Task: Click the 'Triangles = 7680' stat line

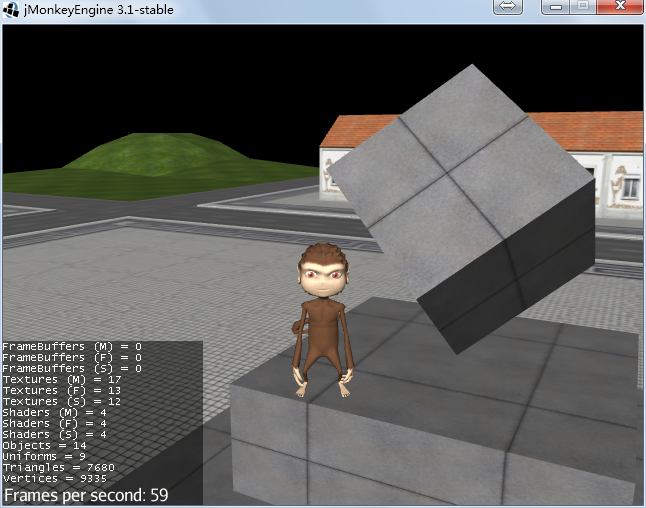Action: tap(59, 467)
